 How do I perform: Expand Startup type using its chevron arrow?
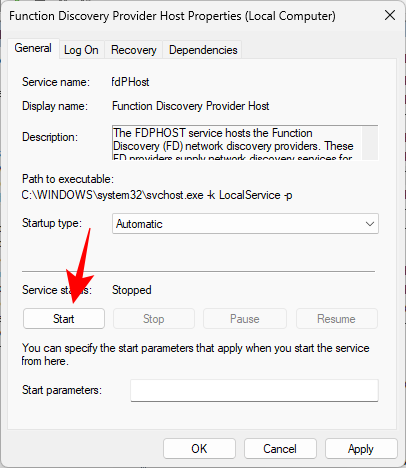coord(370,224)
